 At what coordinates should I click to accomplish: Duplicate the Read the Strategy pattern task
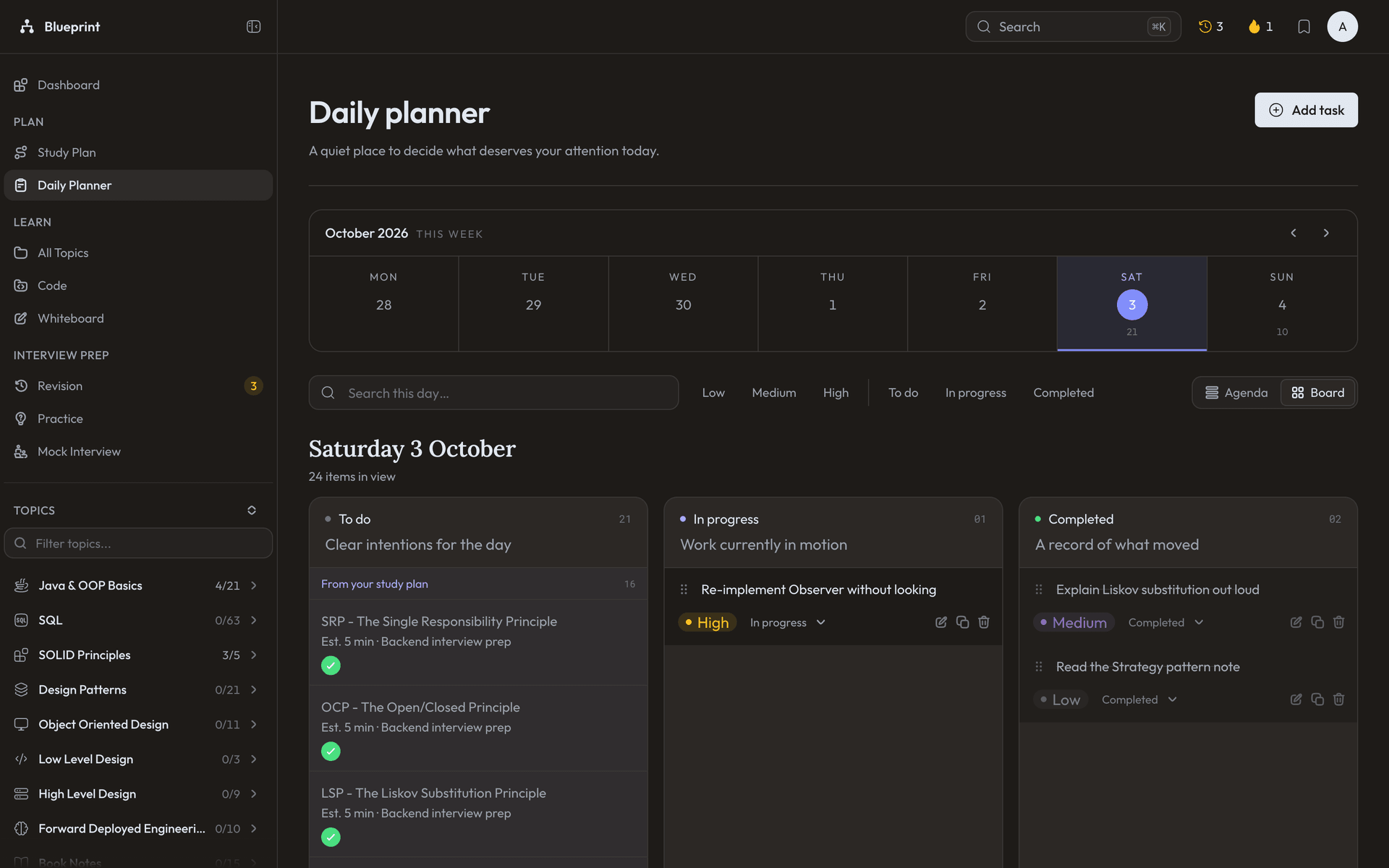click(x=1317, y=699)
